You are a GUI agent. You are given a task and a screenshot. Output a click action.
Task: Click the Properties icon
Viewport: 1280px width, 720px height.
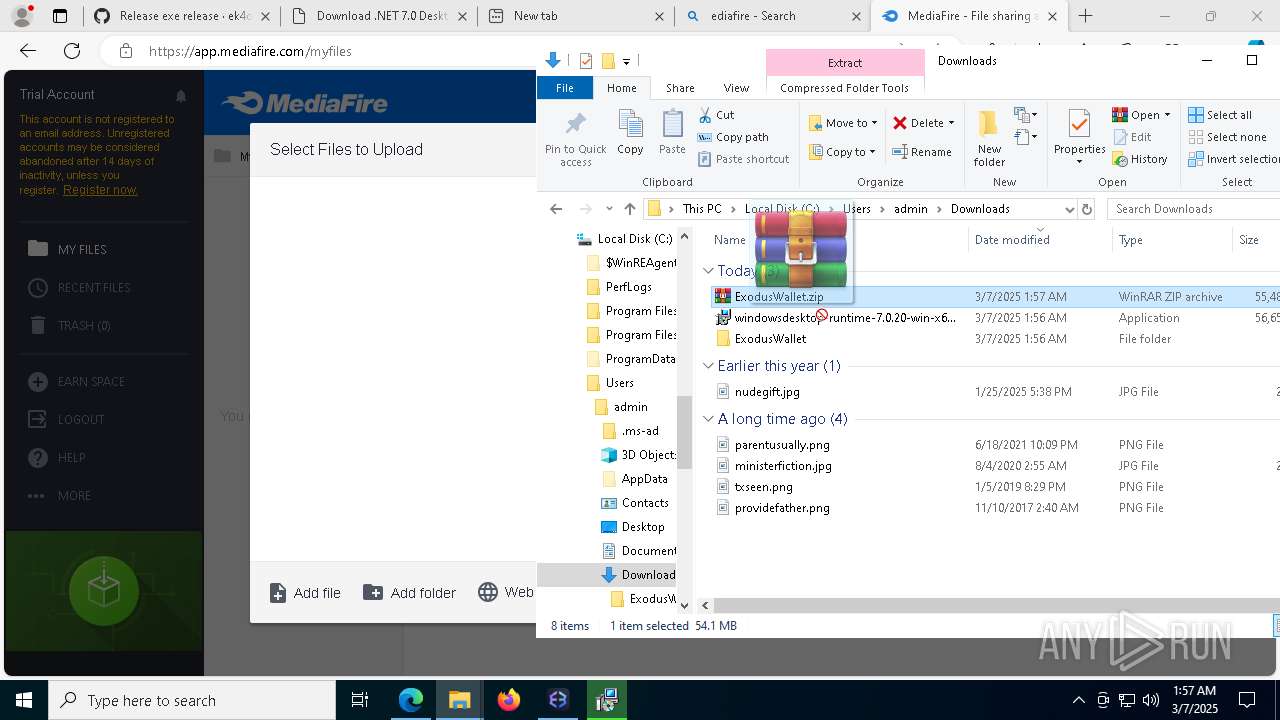(x=1079, y=124)
